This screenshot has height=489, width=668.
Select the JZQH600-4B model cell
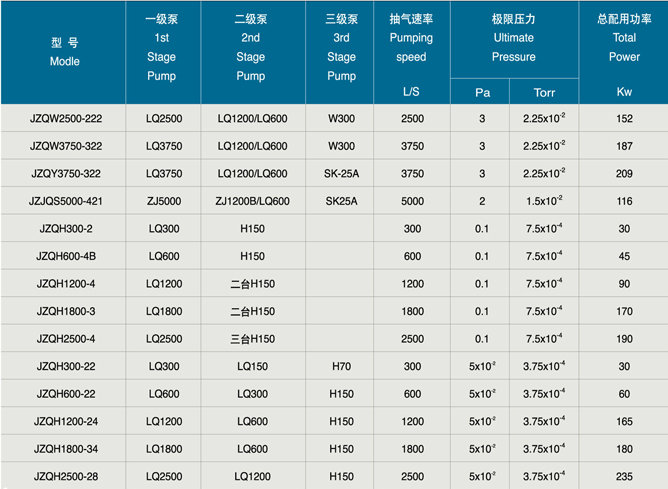[x=63, y=256]
